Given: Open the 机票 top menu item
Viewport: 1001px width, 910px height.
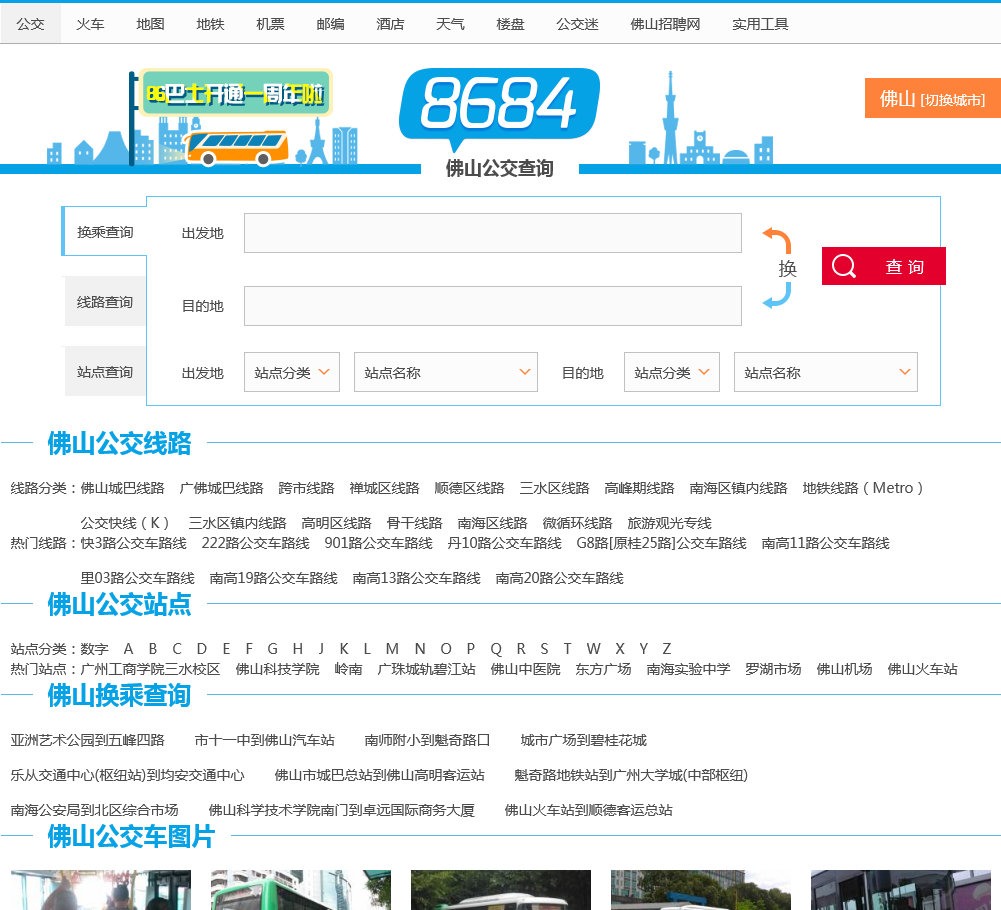Looking at the screenshot, I should point(270,24).
